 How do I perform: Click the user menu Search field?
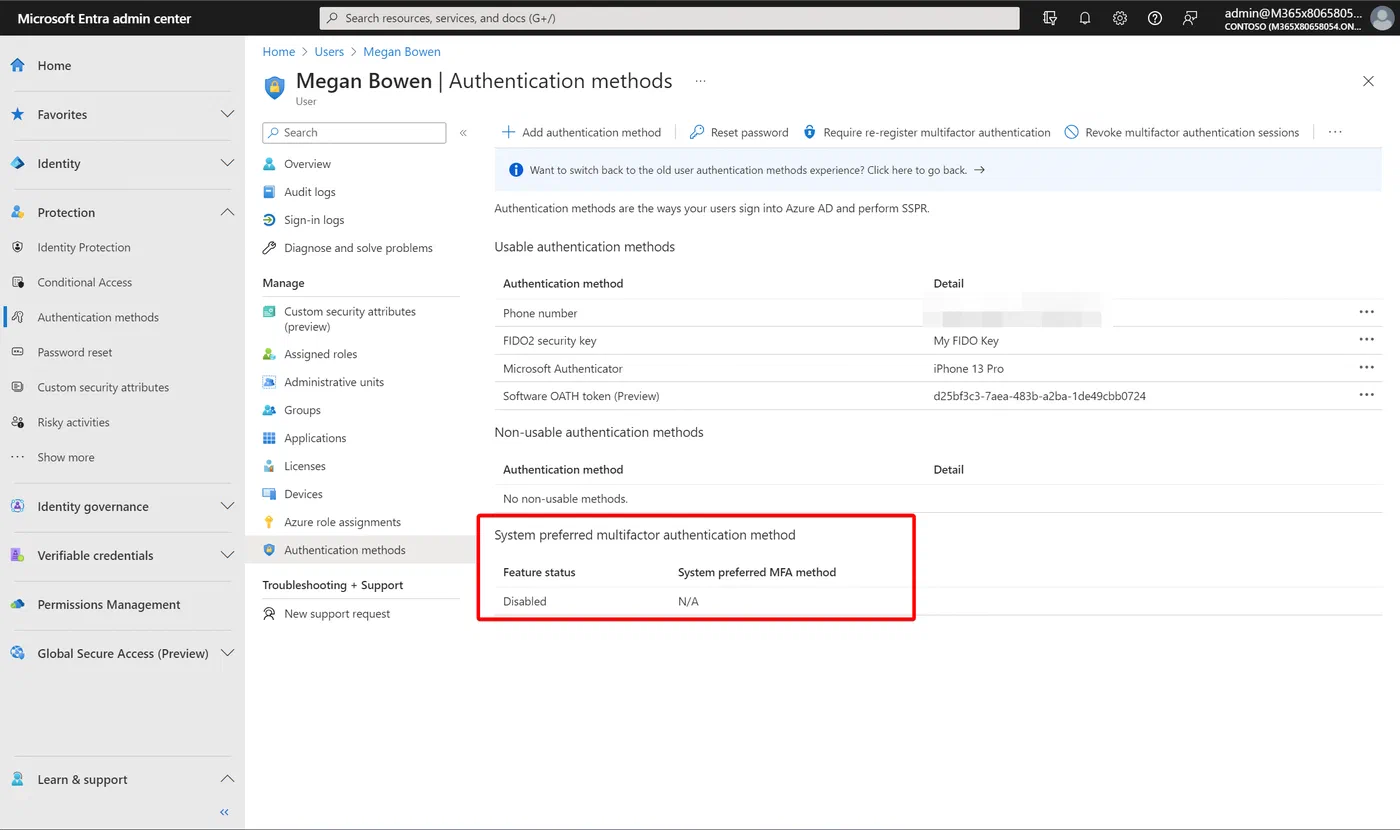[354, 132]
